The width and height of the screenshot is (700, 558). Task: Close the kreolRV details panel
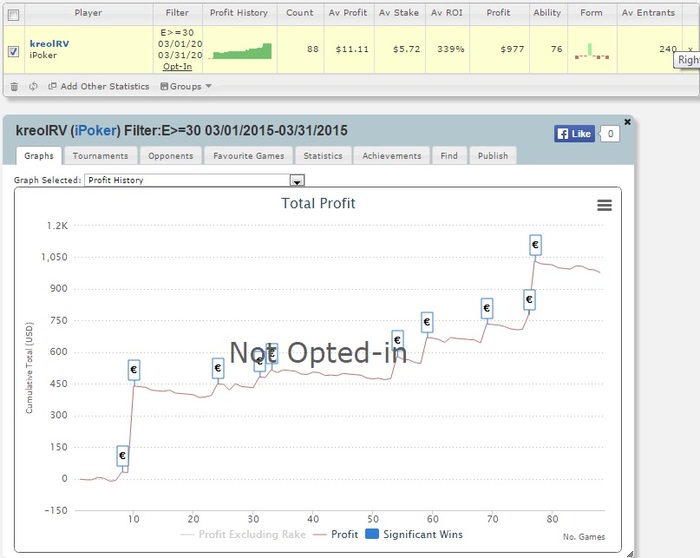(x=627, y=122)
